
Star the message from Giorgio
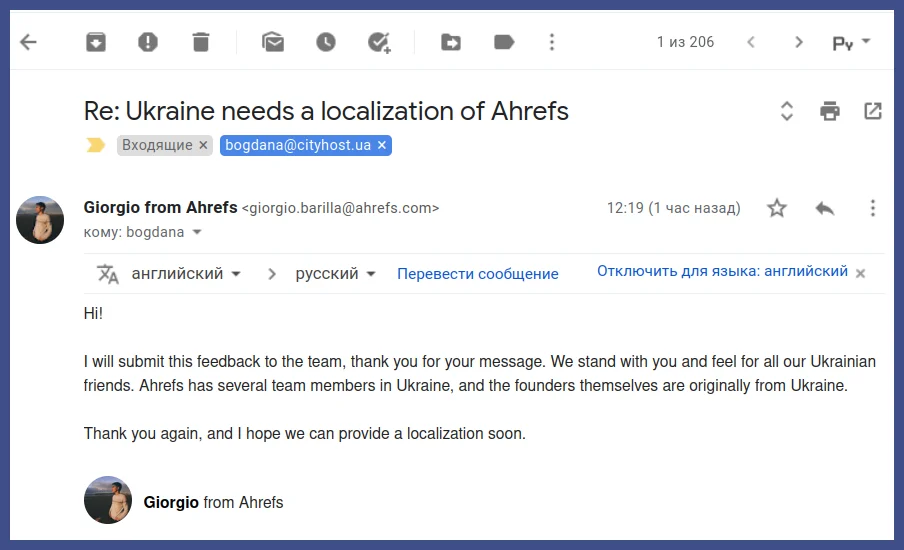pyautogui.click(x=777, y=208)
